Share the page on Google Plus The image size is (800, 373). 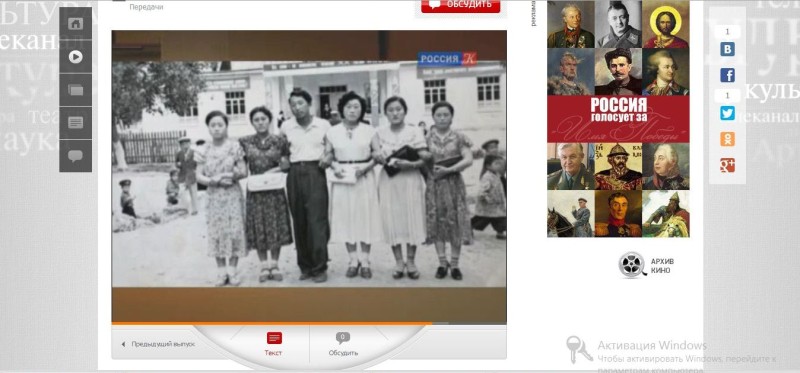[x=728, y=165]
